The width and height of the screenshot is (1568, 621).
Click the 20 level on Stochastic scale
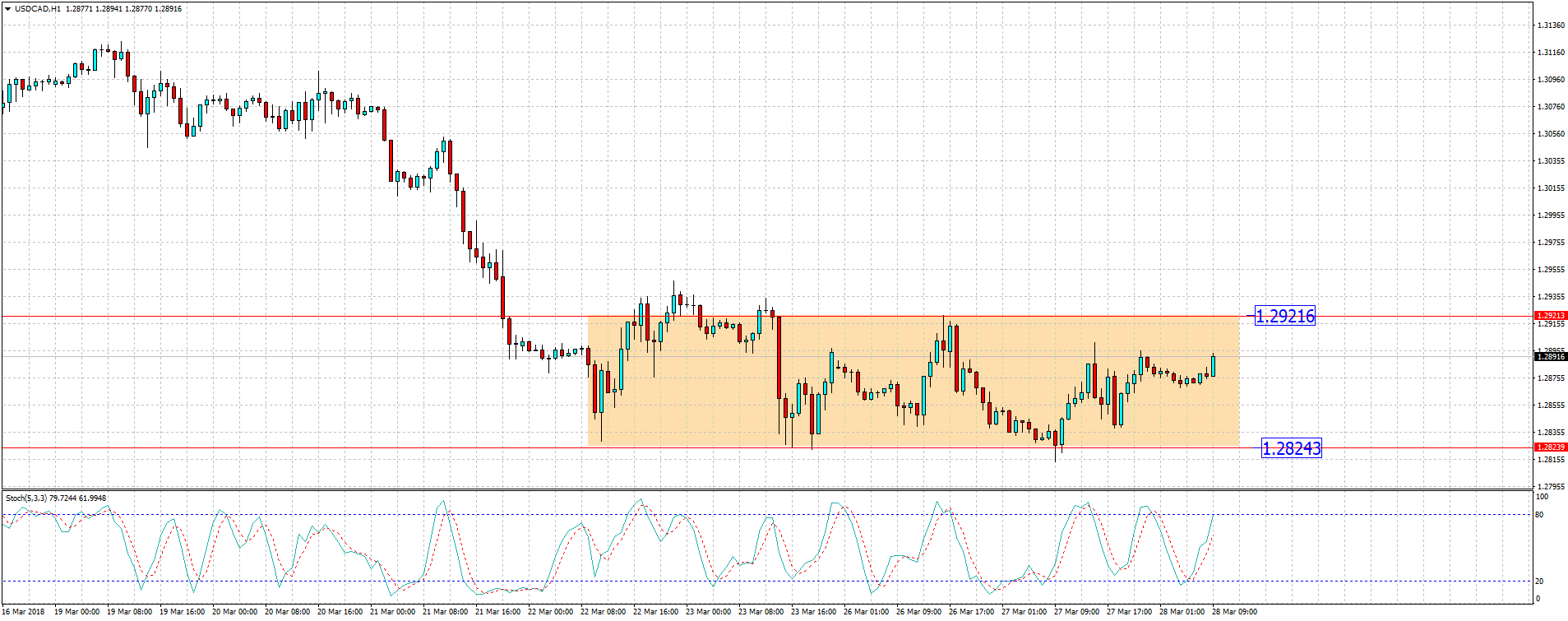[x=1539, y=582]
